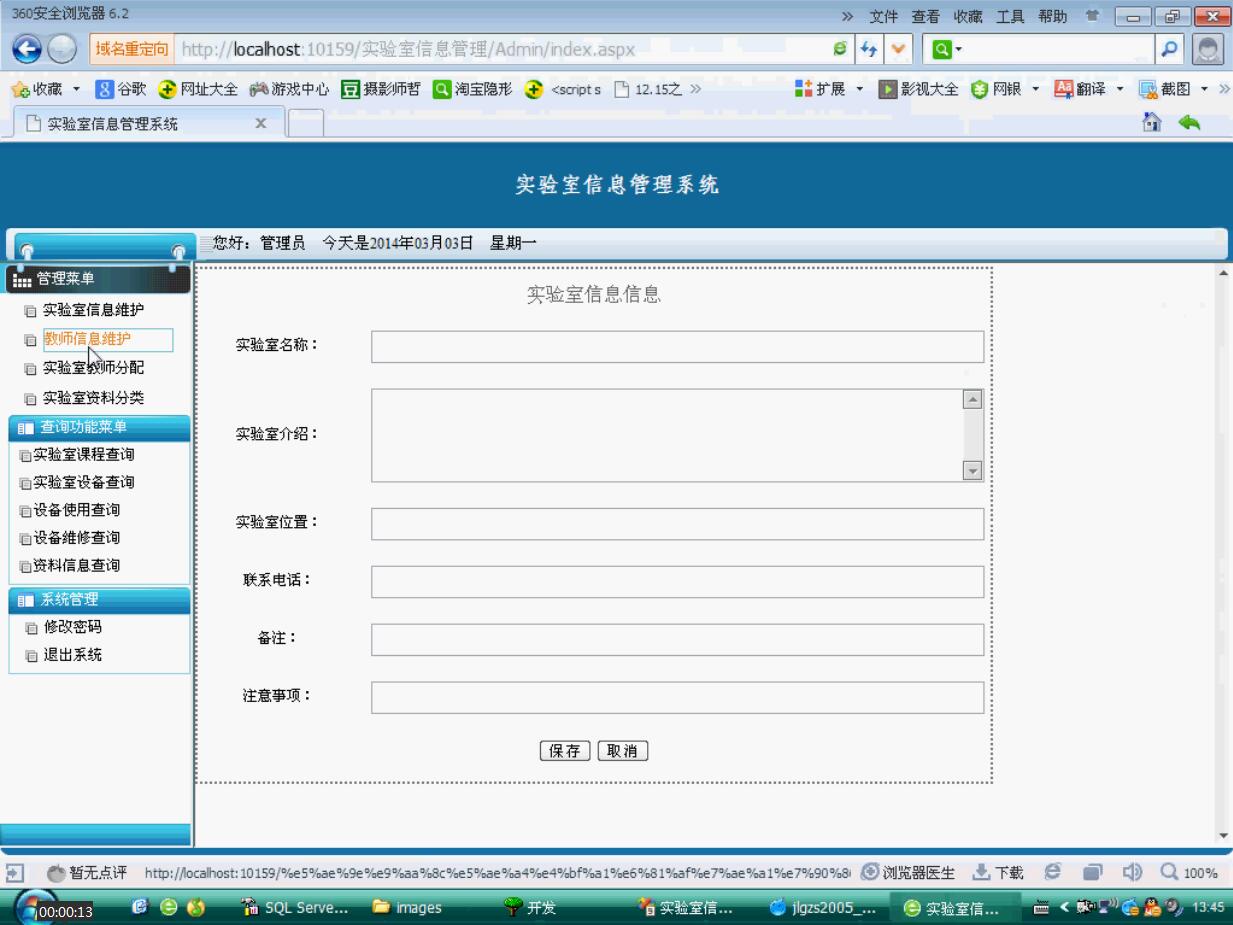Open 资料信息查询
This screenshot has width=1233, height=925.
(x=77, y=566)
